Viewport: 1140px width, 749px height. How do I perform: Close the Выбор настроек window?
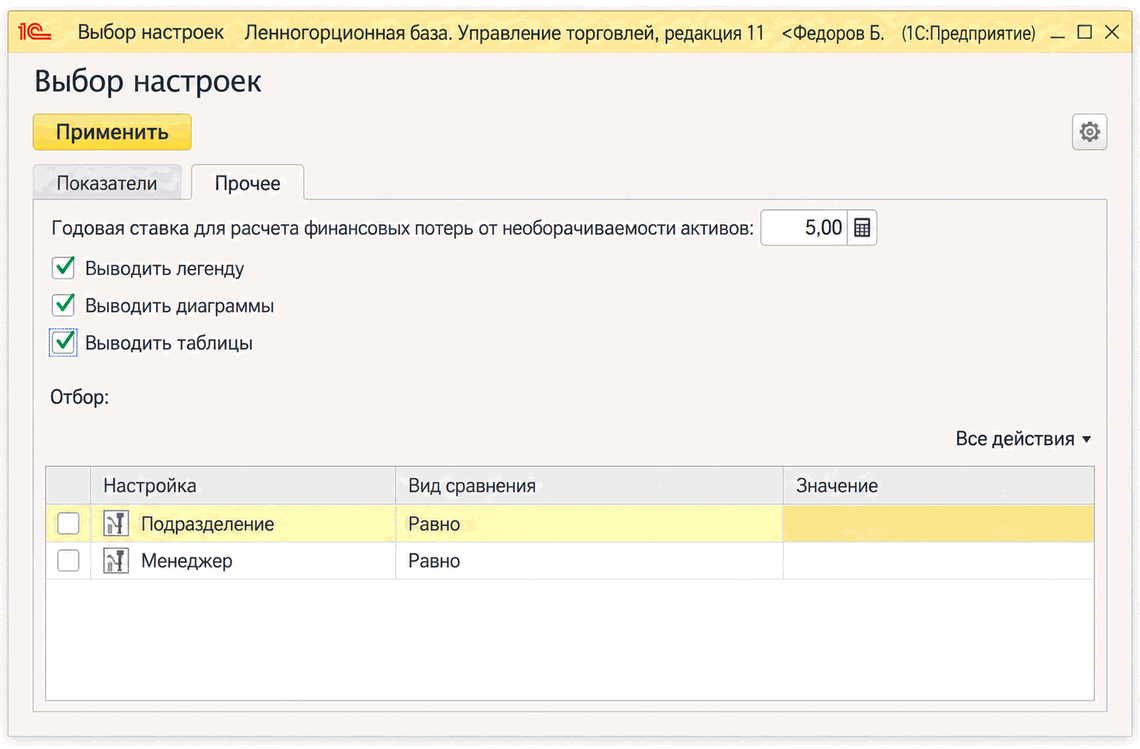point(1112,32)
